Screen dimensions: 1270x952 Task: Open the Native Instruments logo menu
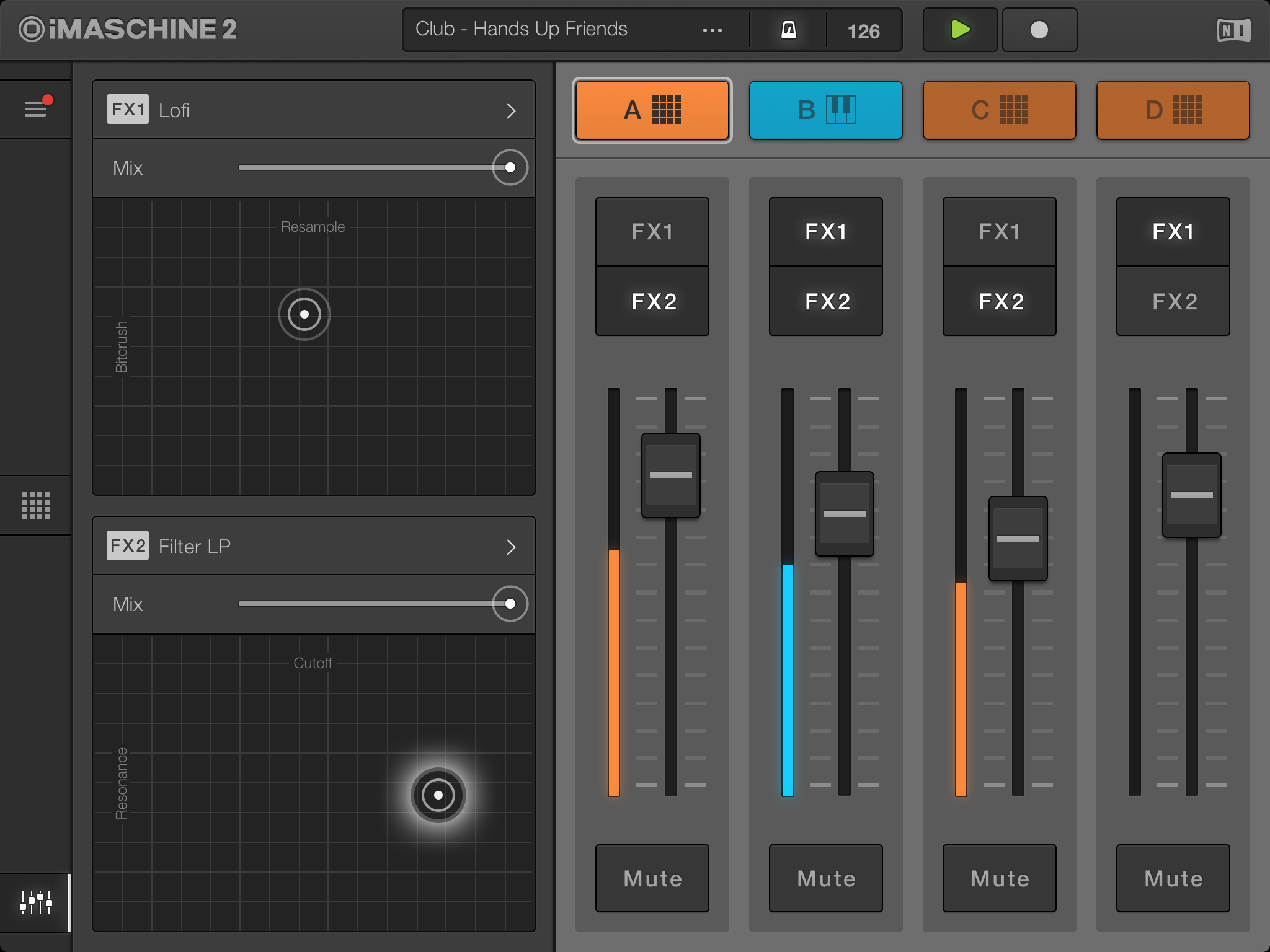tap(1233, 30)
